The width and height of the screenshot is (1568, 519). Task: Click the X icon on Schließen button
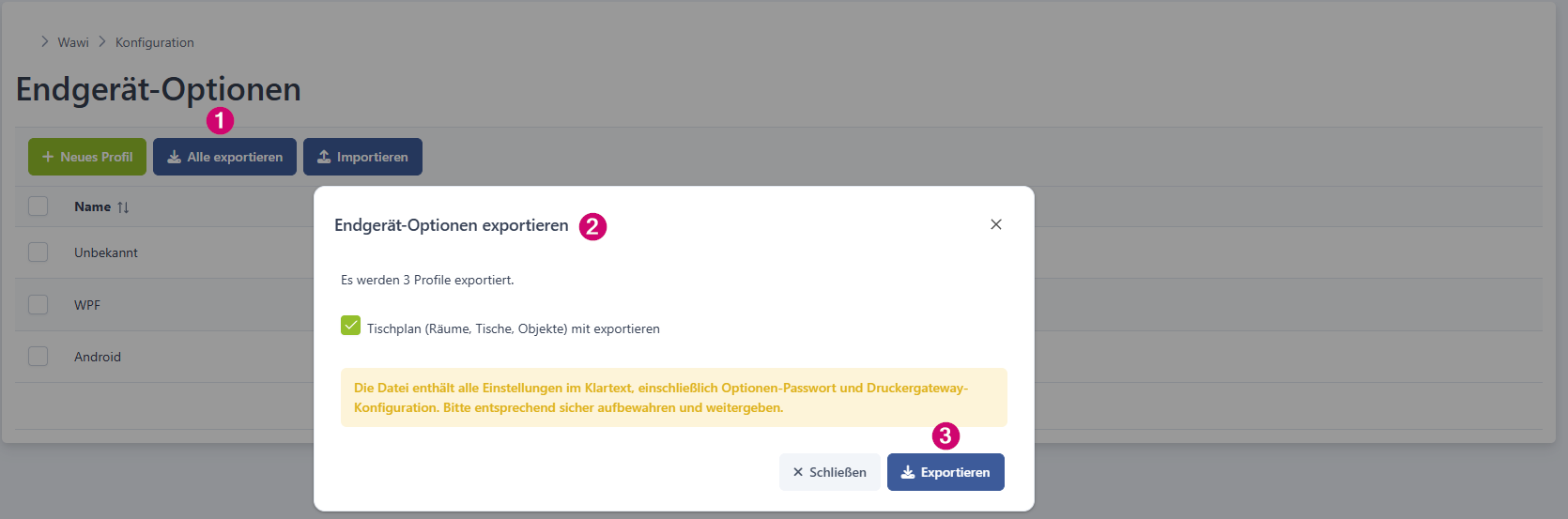pos(798,472)
